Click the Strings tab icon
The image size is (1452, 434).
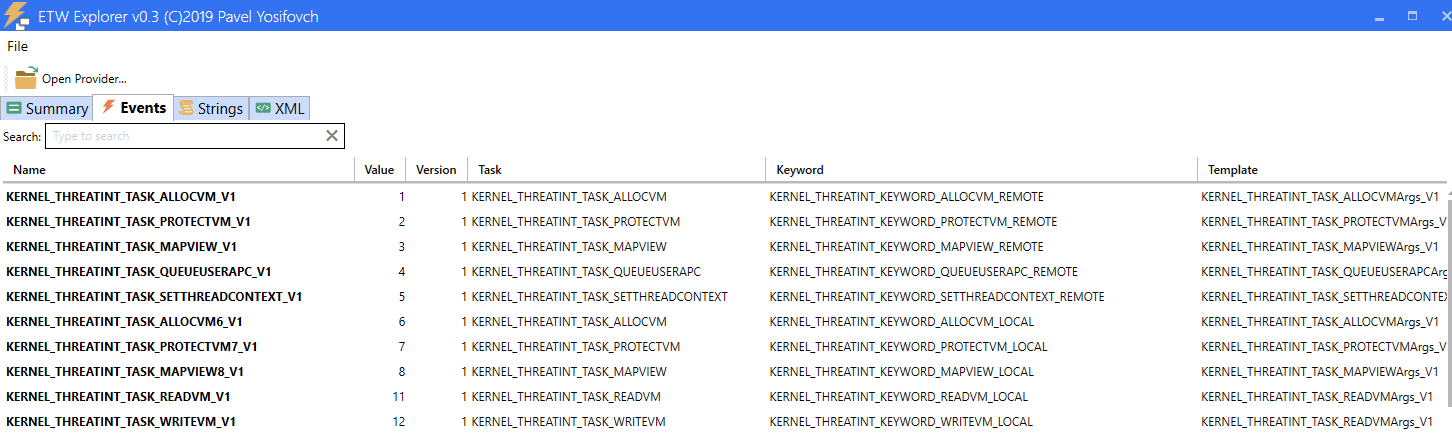[186, 109]
